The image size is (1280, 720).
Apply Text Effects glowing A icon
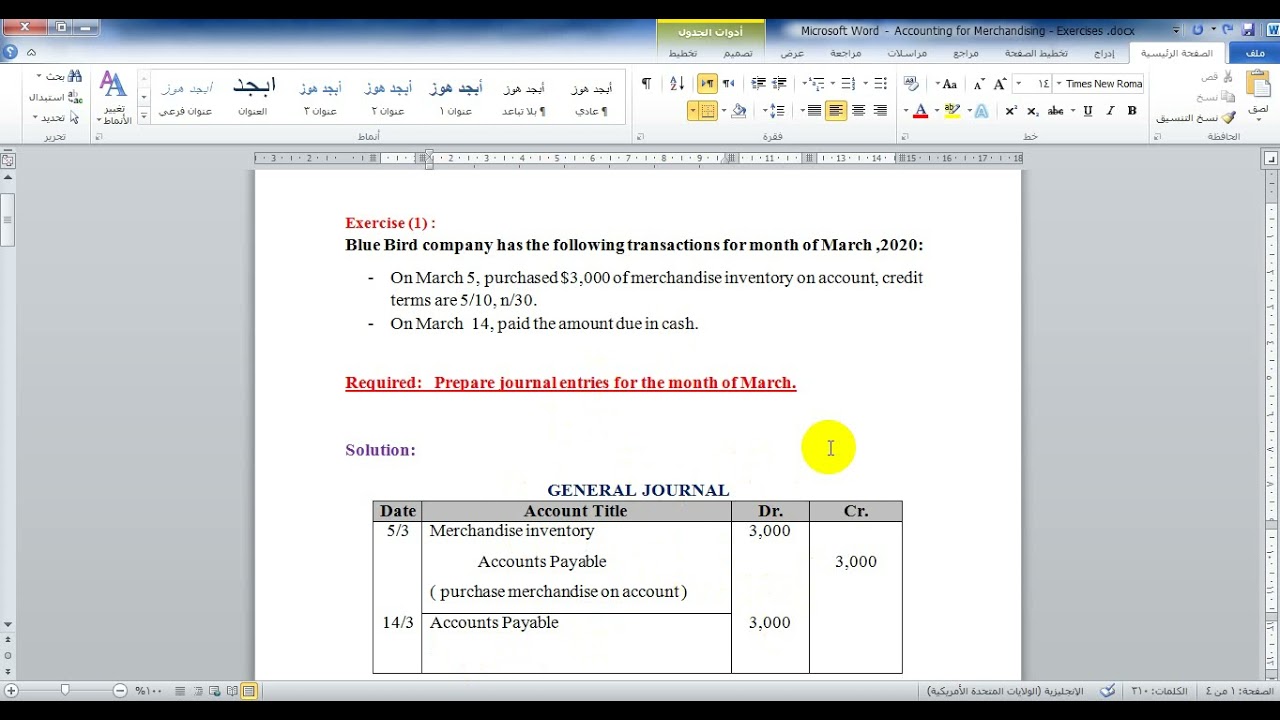[981, 111]
